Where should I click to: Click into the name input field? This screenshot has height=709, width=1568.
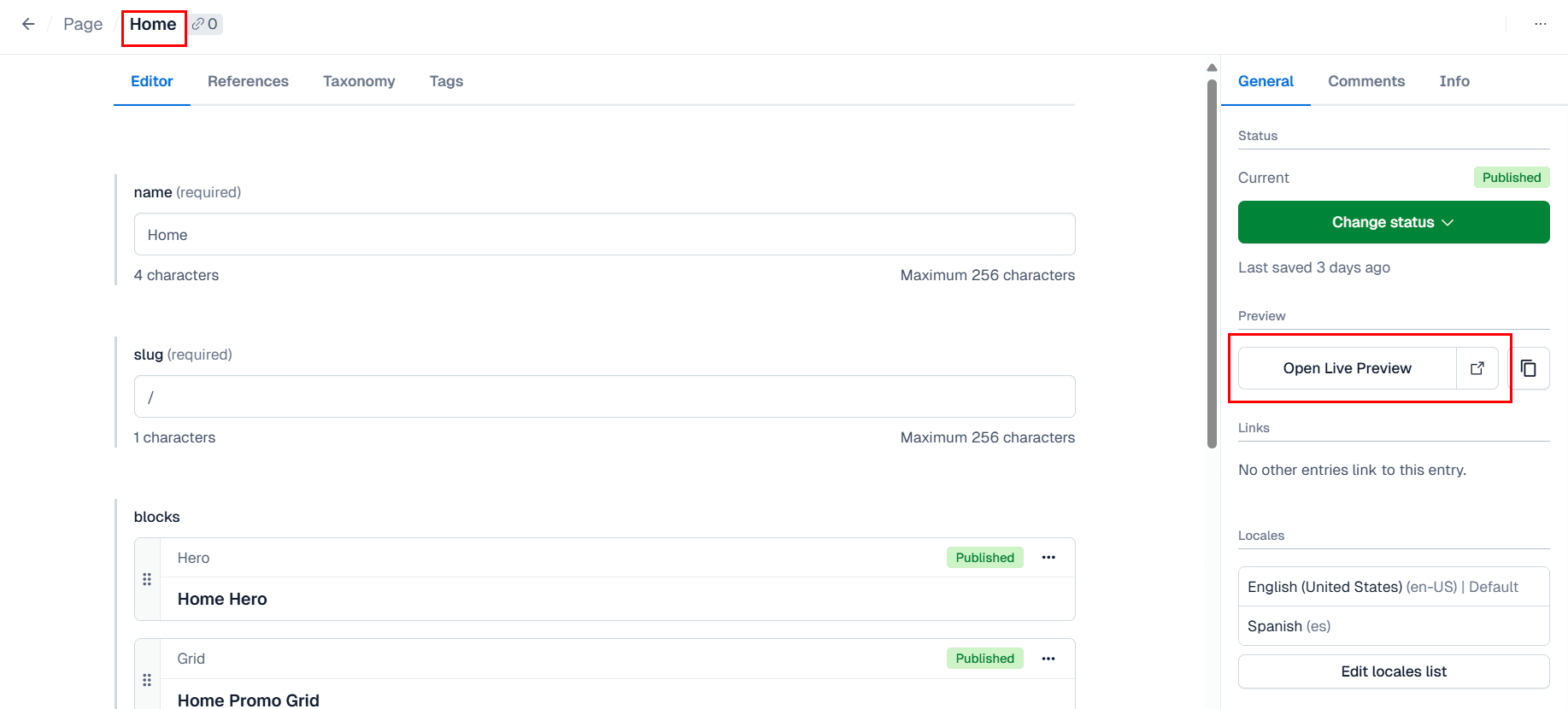[x=604, y=235]
